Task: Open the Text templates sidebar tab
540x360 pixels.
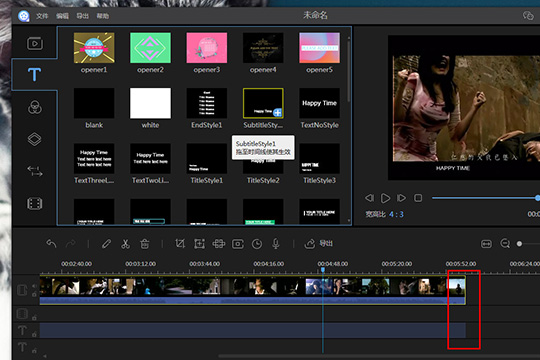Action: pos(34,74)
